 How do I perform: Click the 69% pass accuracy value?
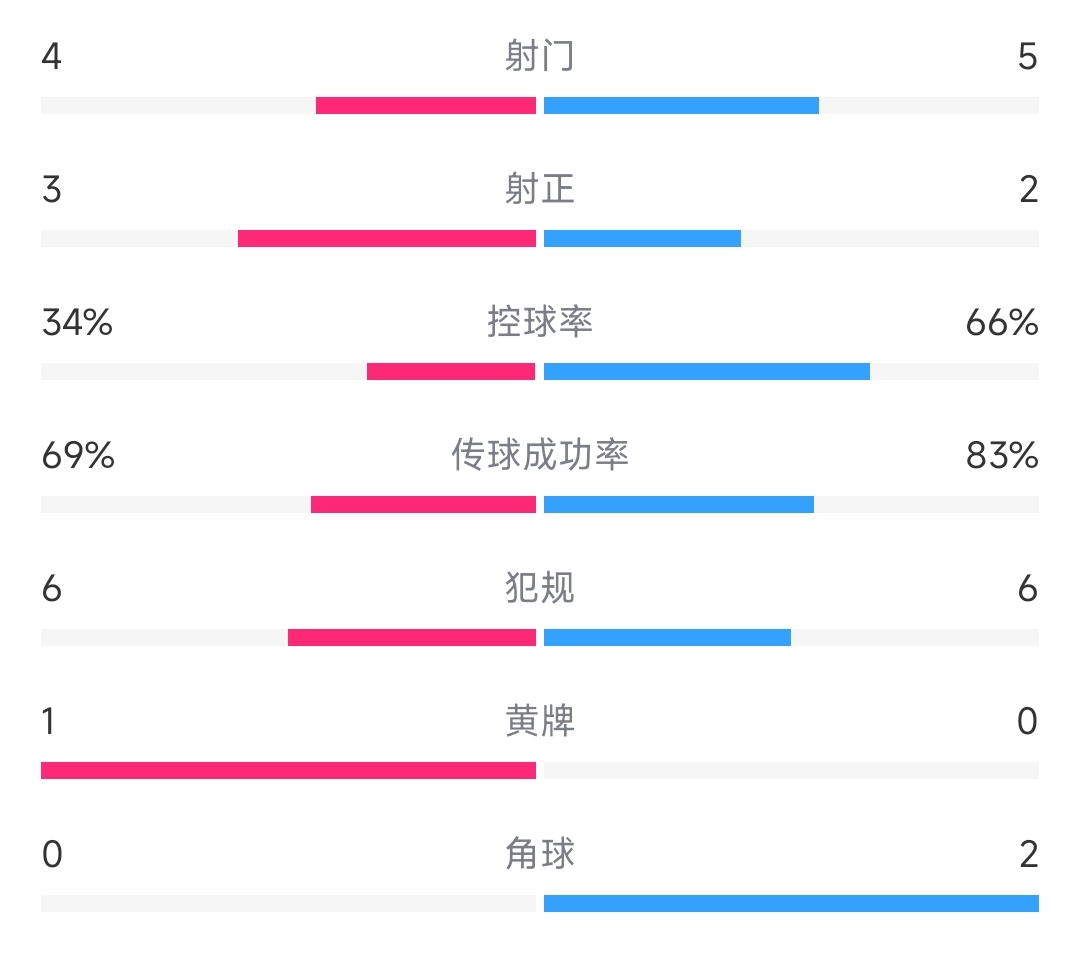(x=78, y=455)
